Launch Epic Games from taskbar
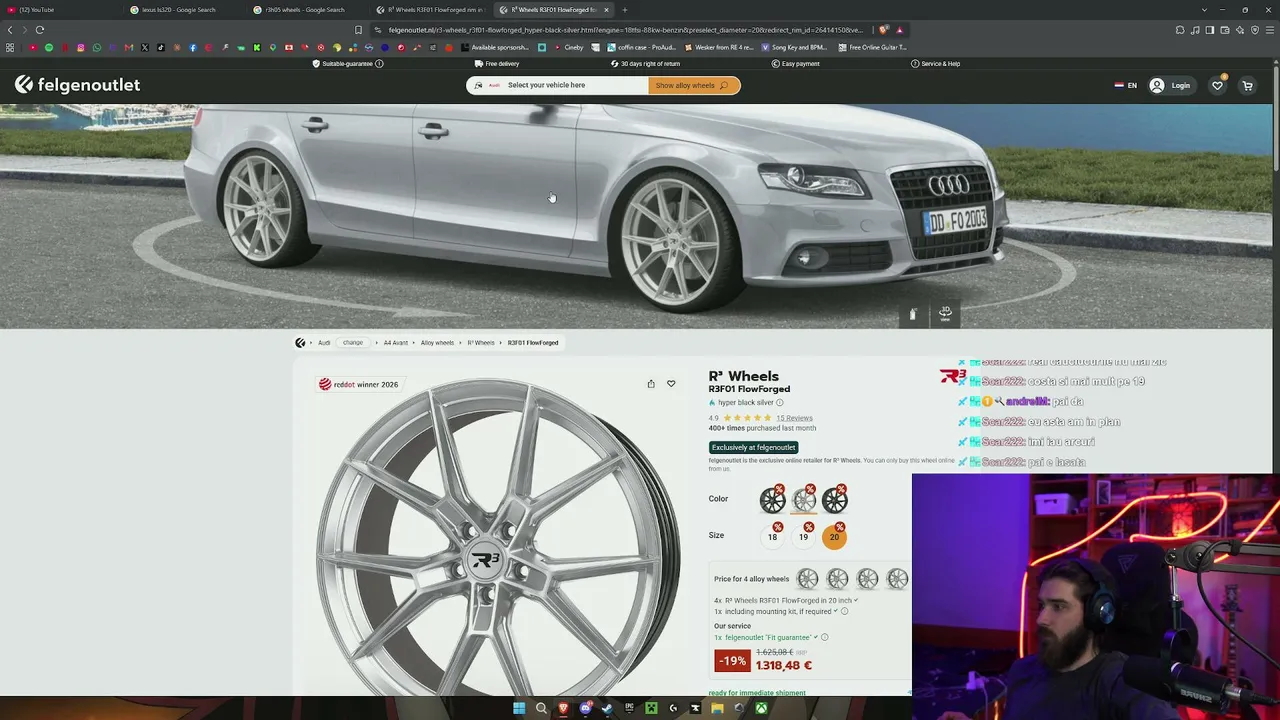Image resolution: width=1280 pixels, height=720 pixels. coord(629,709)
